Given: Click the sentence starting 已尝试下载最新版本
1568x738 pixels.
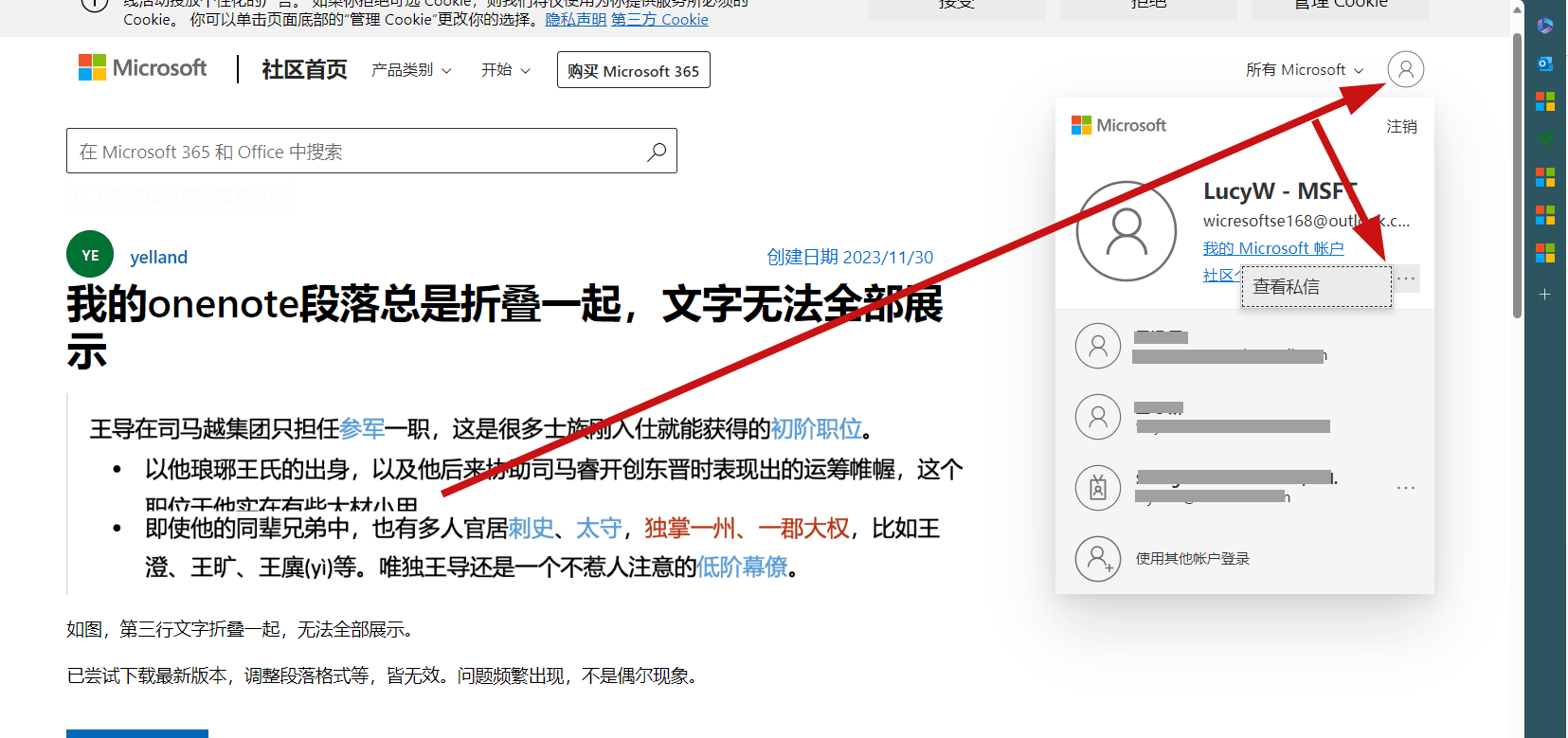Looking at the screenshot, I should [x=385, y=675].
